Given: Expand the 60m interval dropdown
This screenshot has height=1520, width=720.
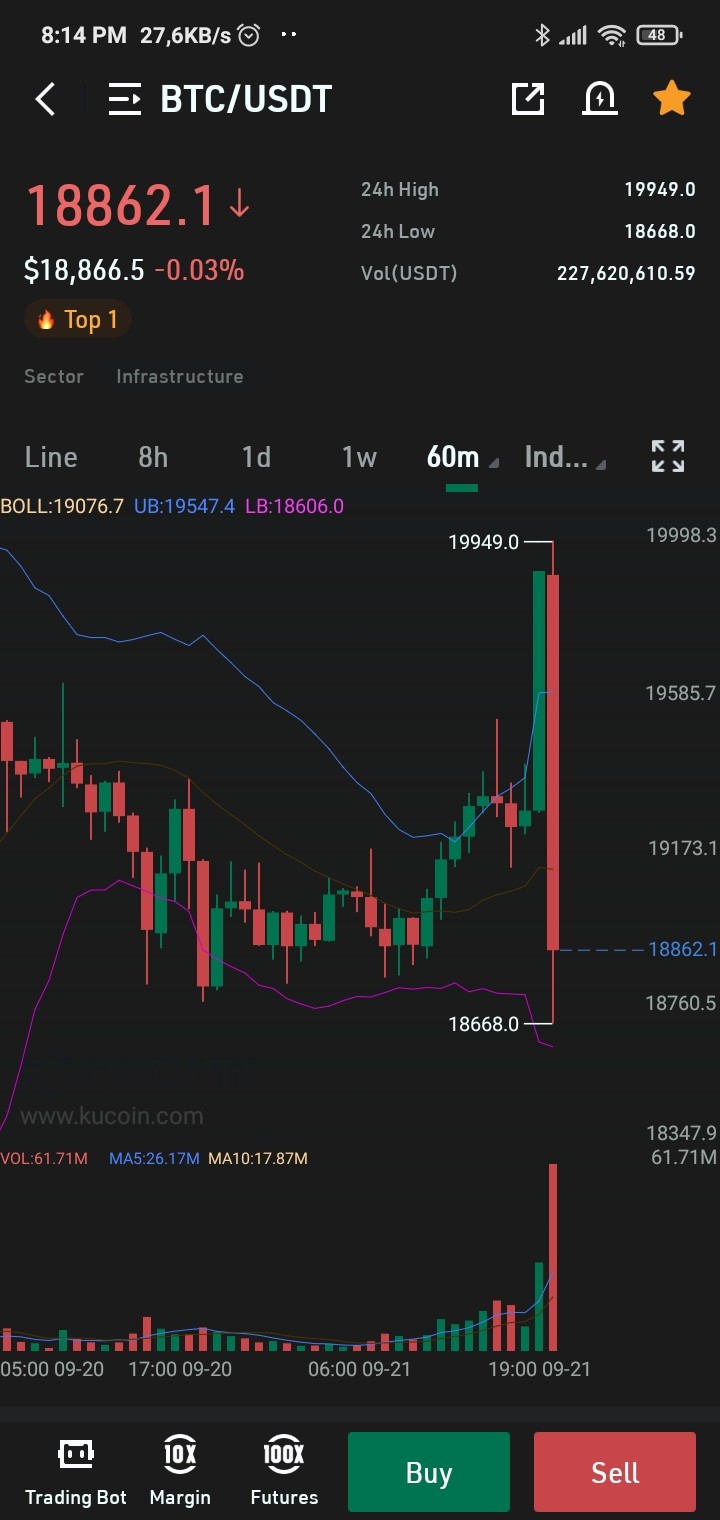Looking at the screenshot, I should [x=462, y=457].
